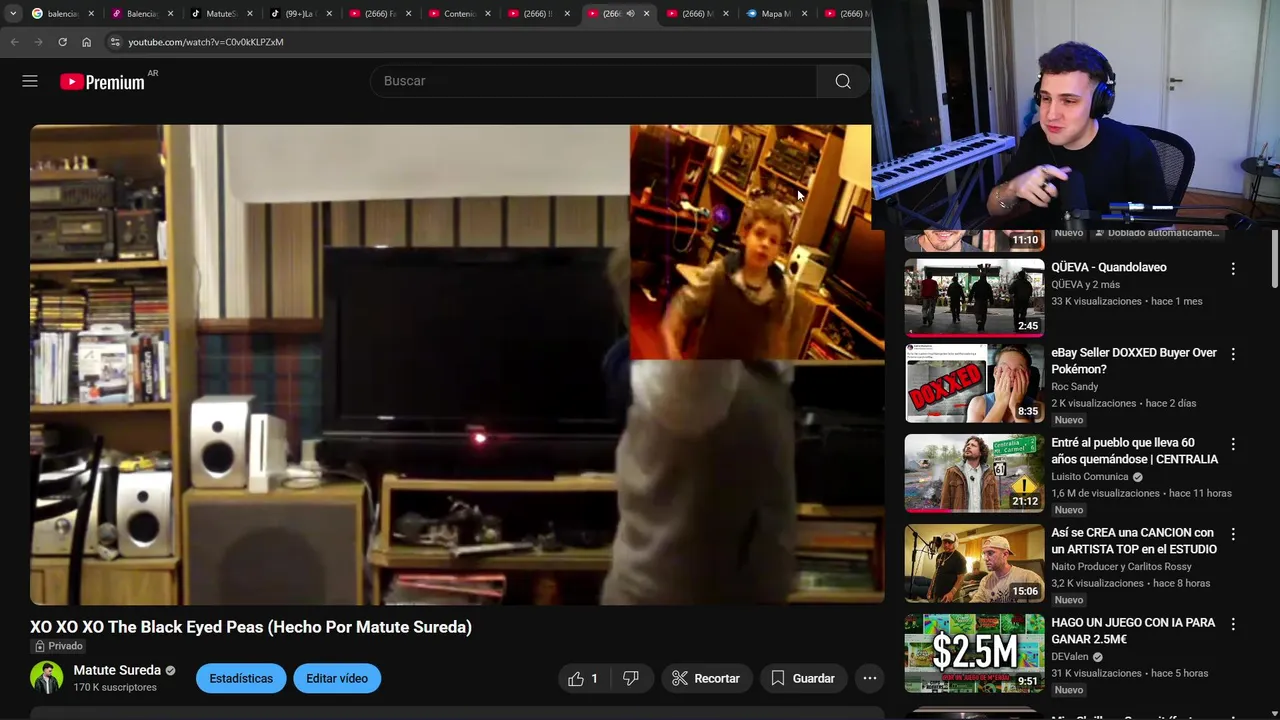
Task: Open 'Así se CREA una CANCION' thumbnail
Action: tap(974, 563)
